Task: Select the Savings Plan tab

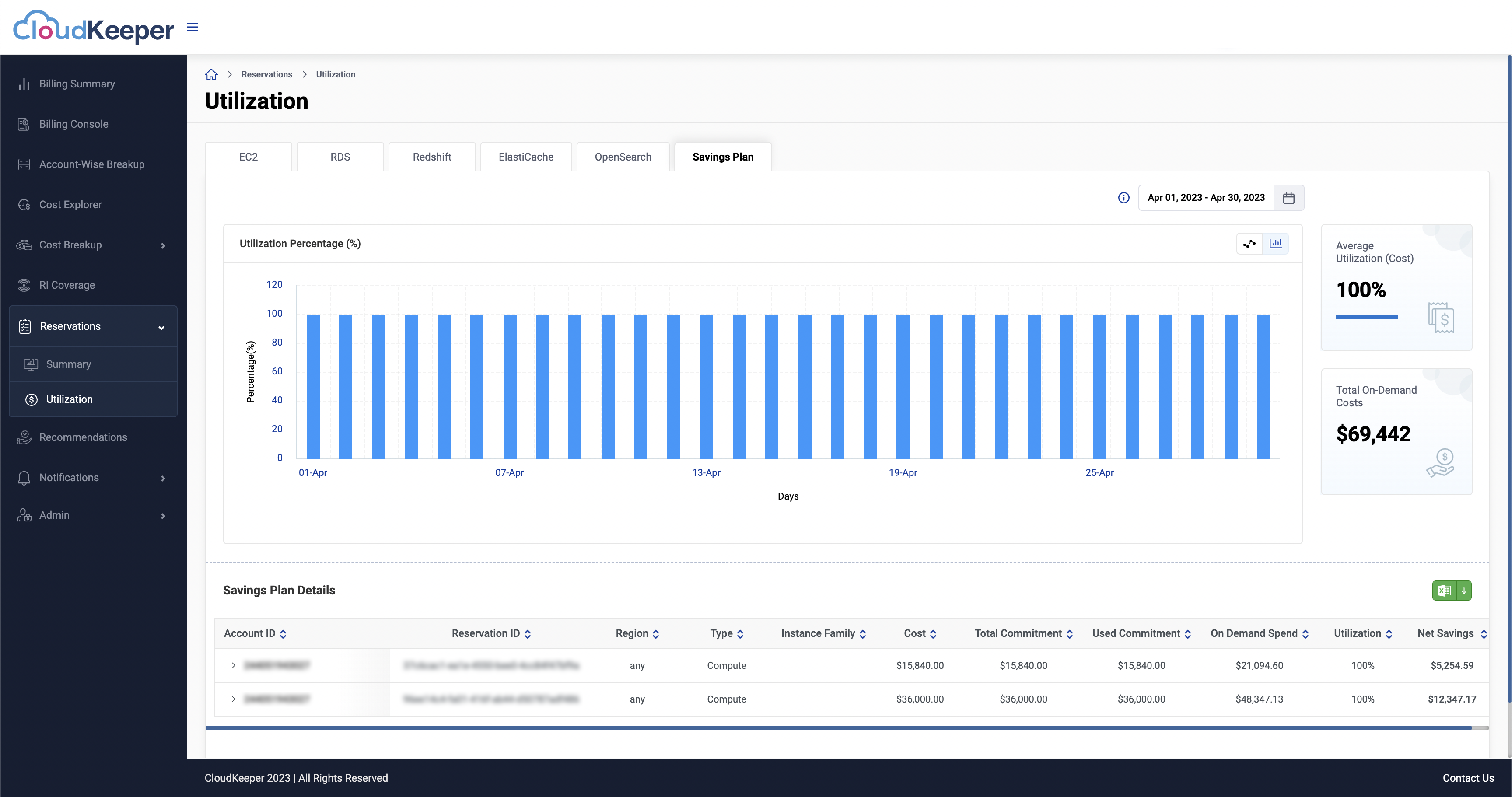Action: 723,157
